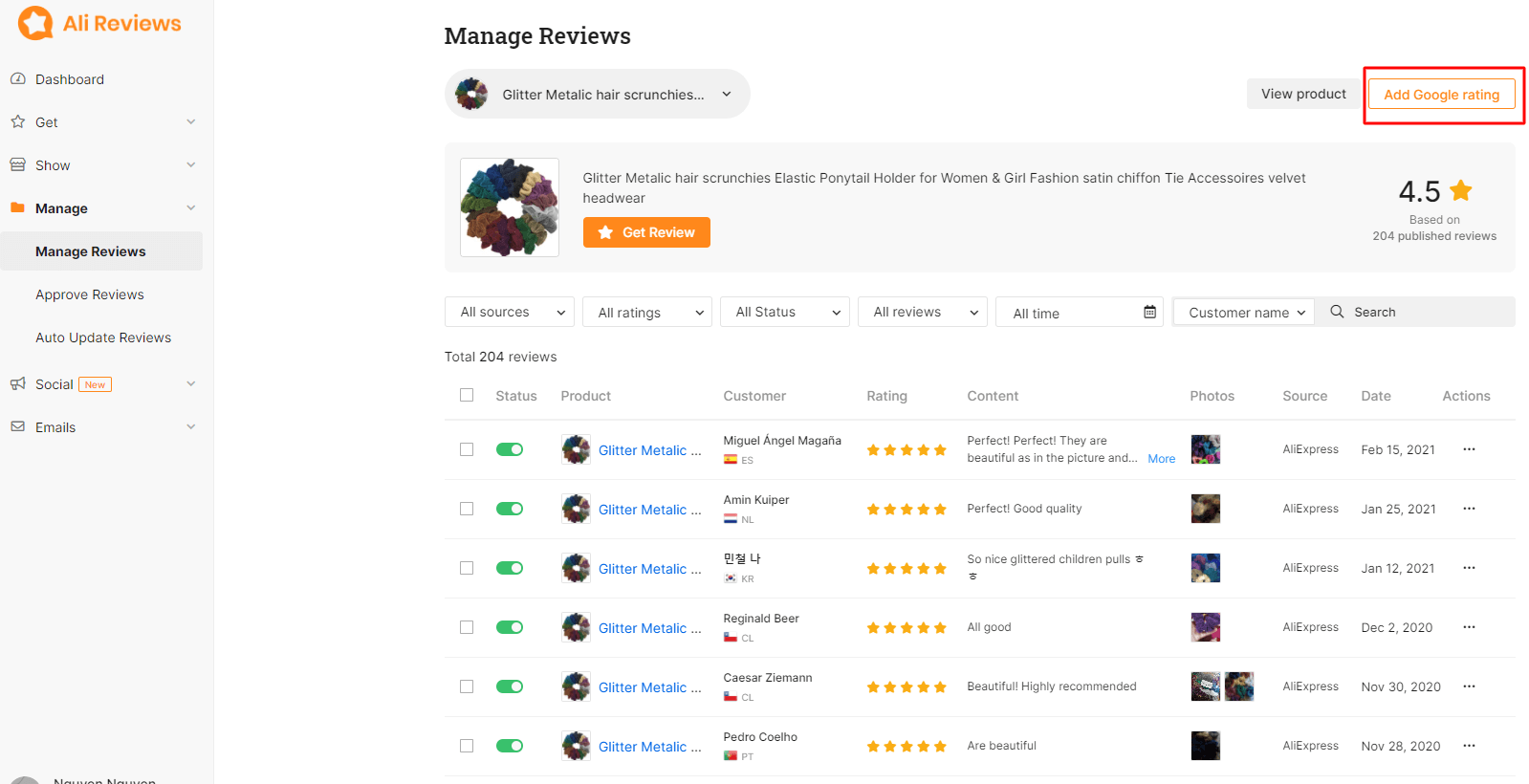Click Portugal flag under Pedro Coelho
This screenshot has height=784, width=1529.
tap(731, 756)
